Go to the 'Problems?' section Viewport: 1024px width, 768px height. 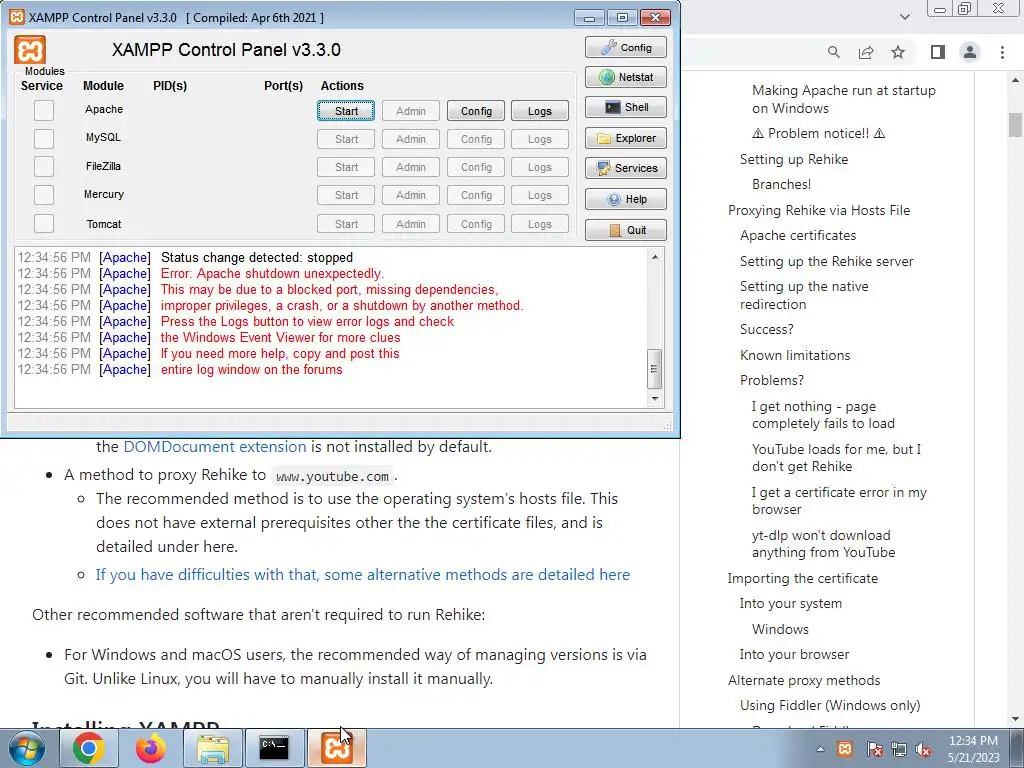click(772, 380)
